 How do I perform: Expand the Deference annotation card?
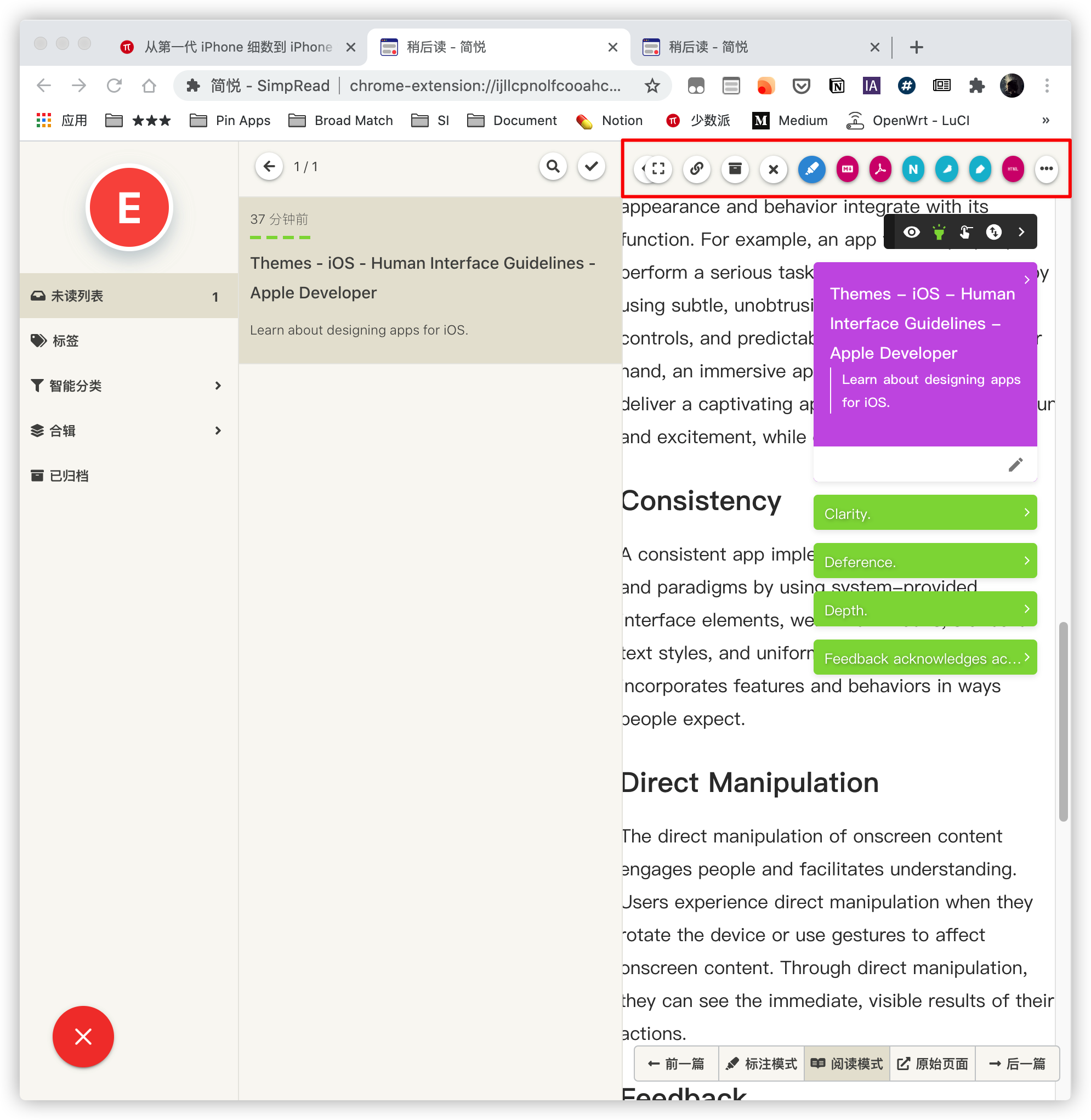(x=925, y=561)
